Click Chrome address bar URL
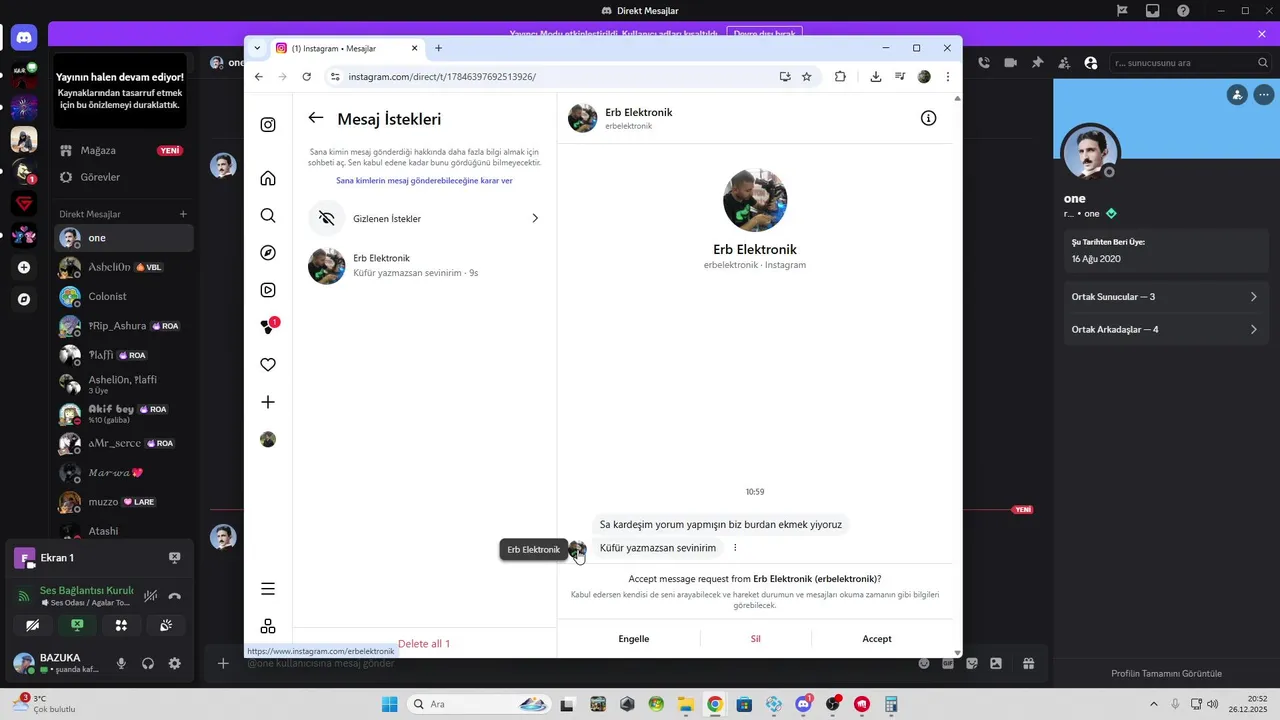The width and height of the screenshot is (1280, 720). [442, 77]
